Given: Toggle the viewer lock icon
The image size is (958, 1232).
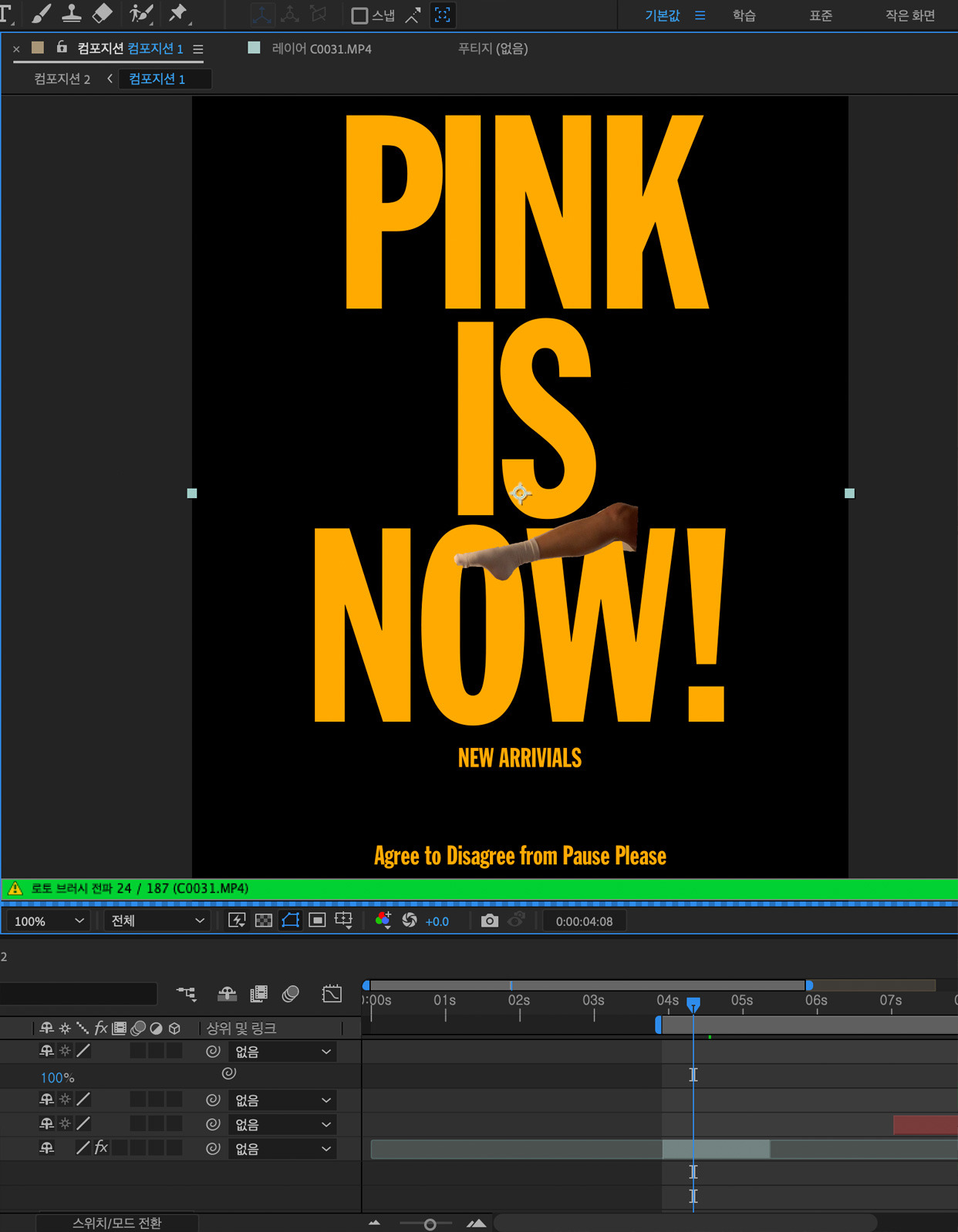Looking at the screenshot, I should pos(62,47).
